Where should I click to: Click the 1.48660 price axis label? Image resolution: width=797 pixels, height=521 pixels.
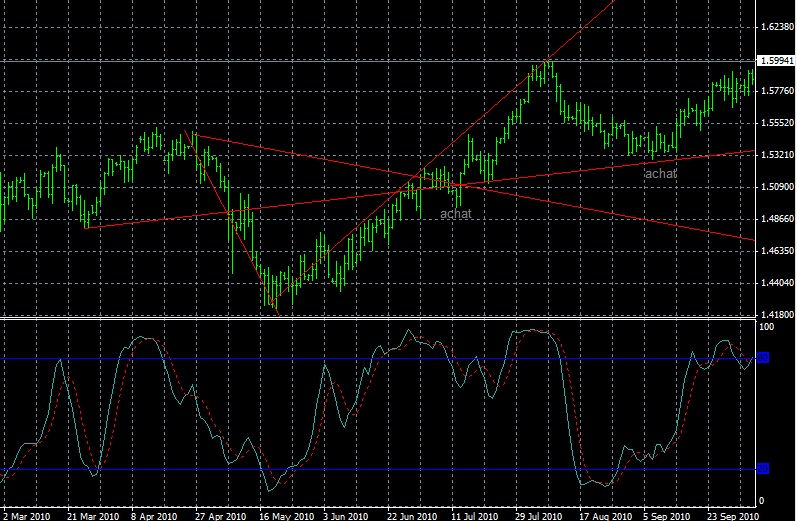click(777, 219)
